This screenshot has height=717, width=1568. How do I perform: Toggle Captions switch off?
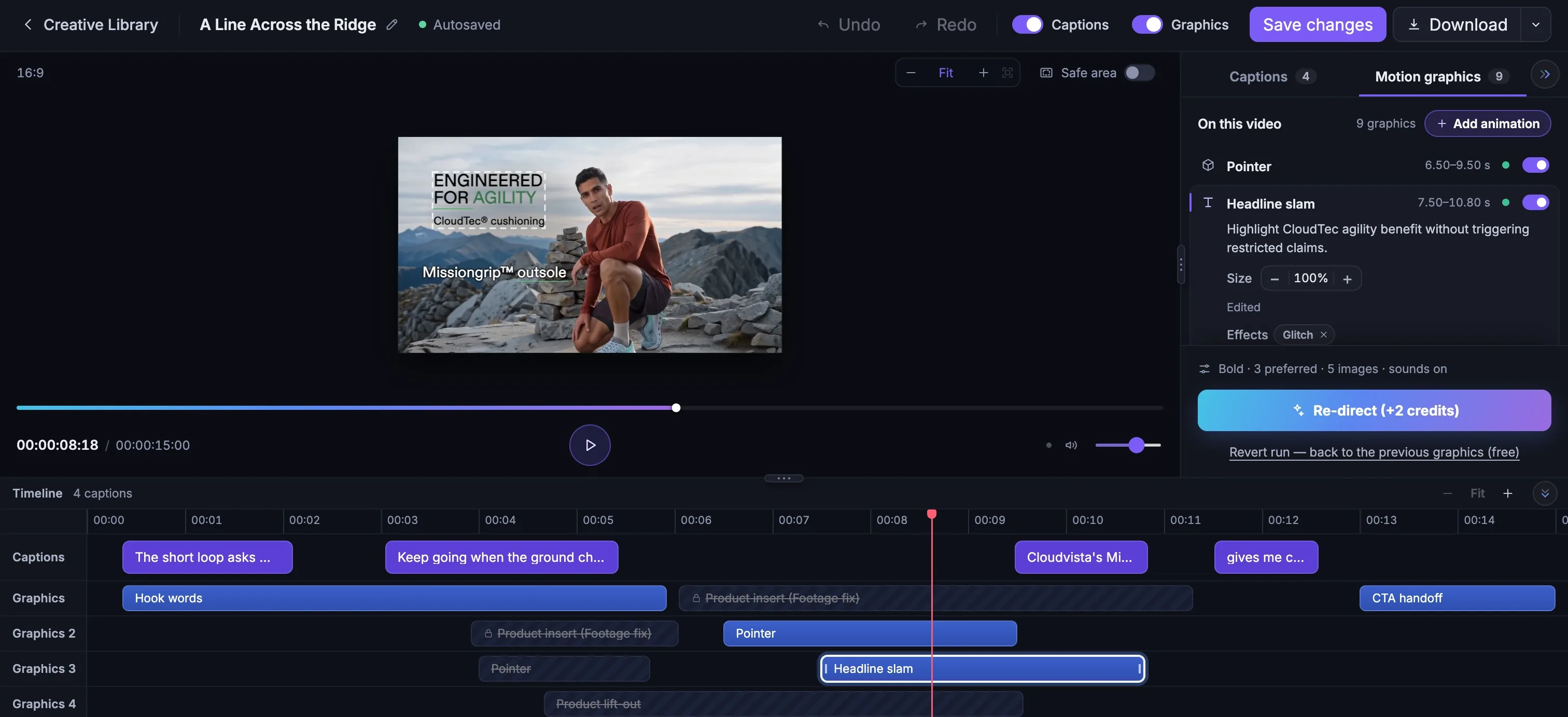click(1027, 24)
